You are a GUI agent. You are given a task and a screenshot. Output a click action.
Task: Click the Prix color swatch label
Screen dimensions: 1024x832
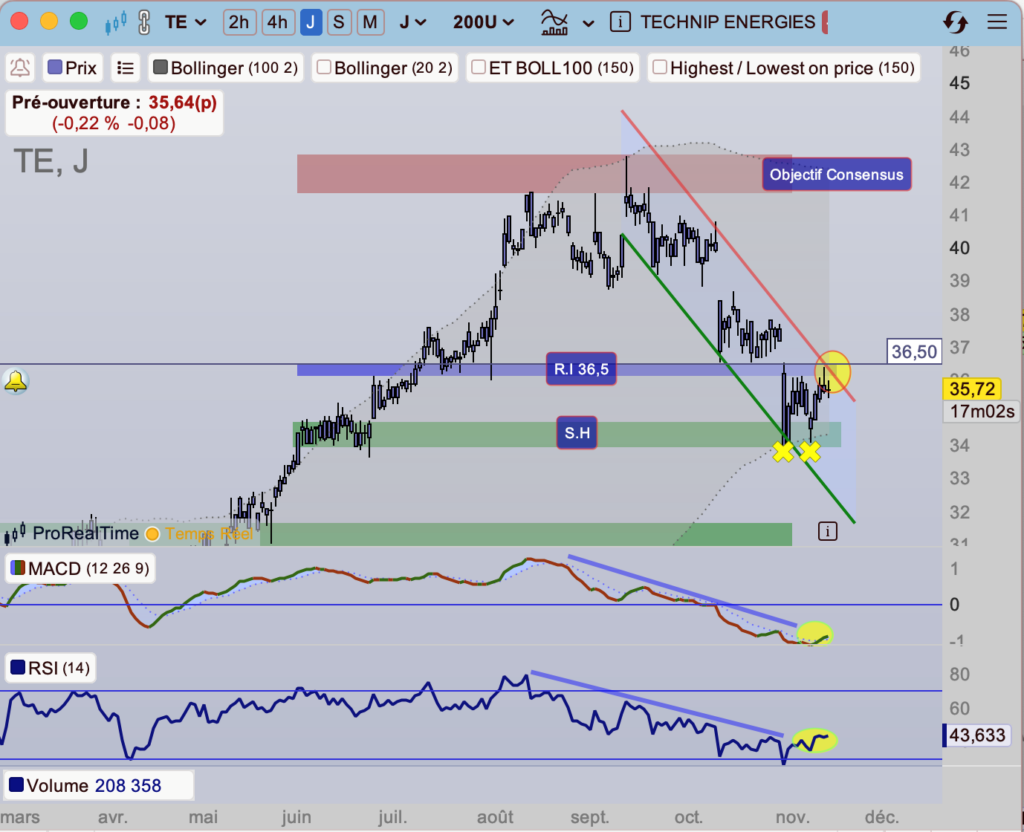(x=72, y=68)
